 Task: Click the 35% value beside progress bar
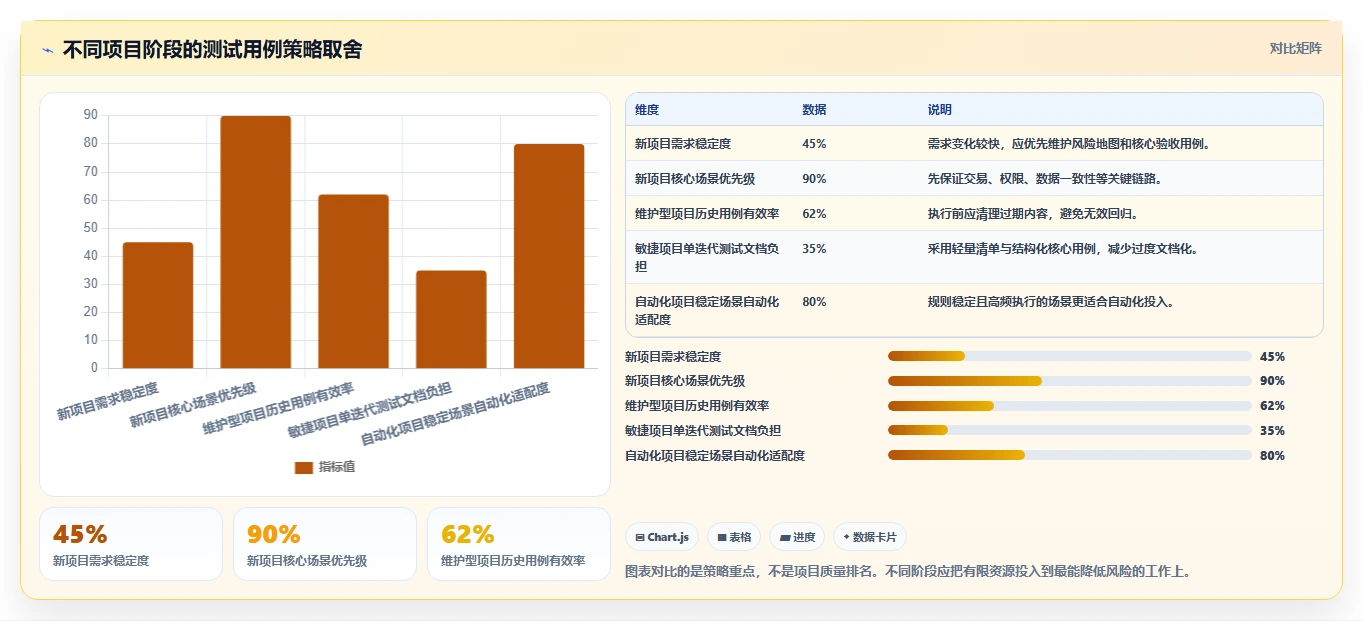click(1272, 431)
